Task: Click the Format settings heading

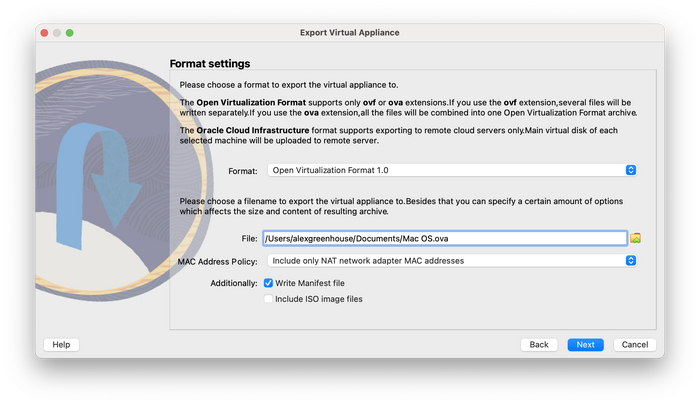Action: [x=210, y=64]
